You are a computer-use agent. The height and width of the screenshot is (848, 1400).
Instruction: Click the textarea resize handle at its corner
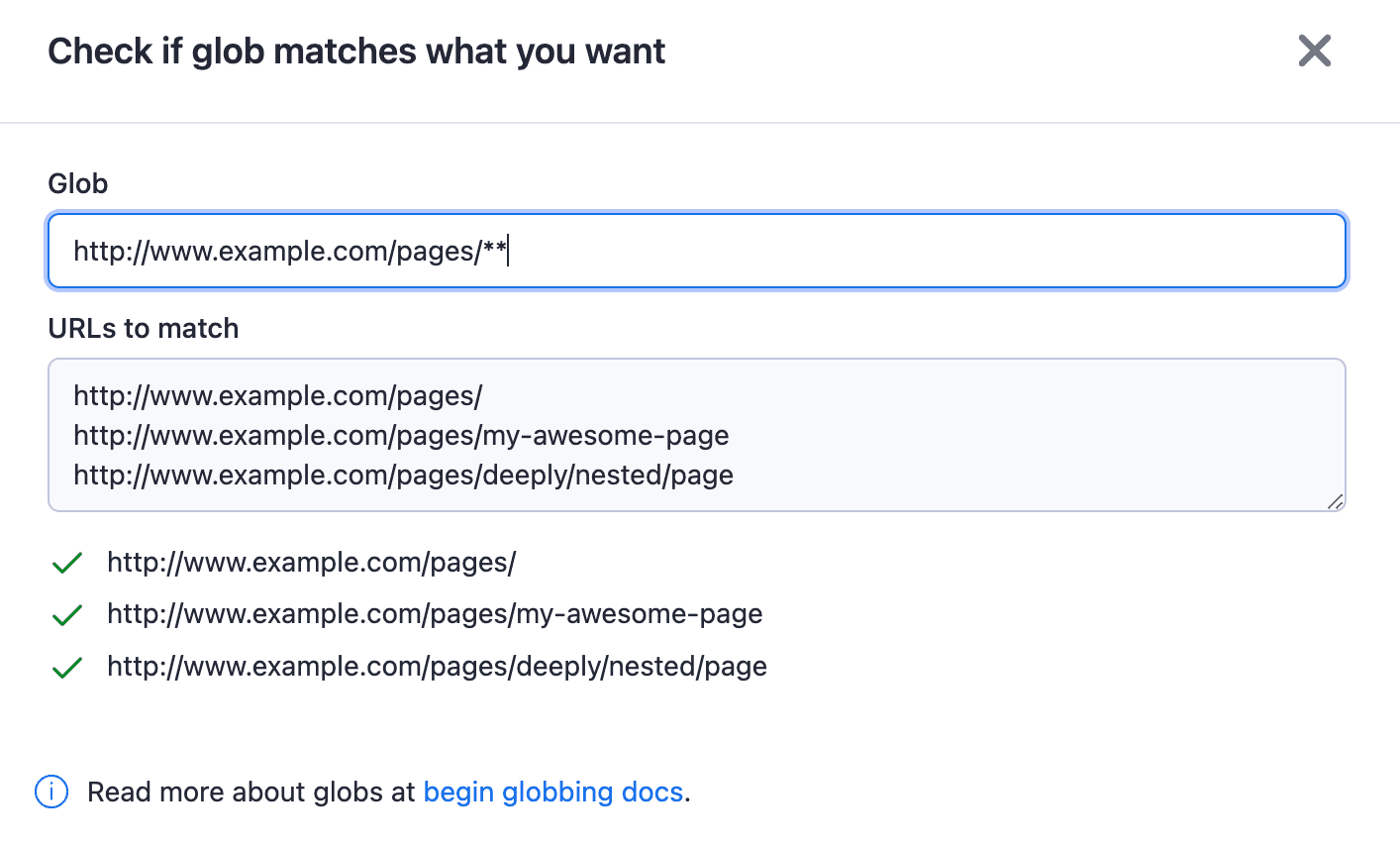(1336, 502)
